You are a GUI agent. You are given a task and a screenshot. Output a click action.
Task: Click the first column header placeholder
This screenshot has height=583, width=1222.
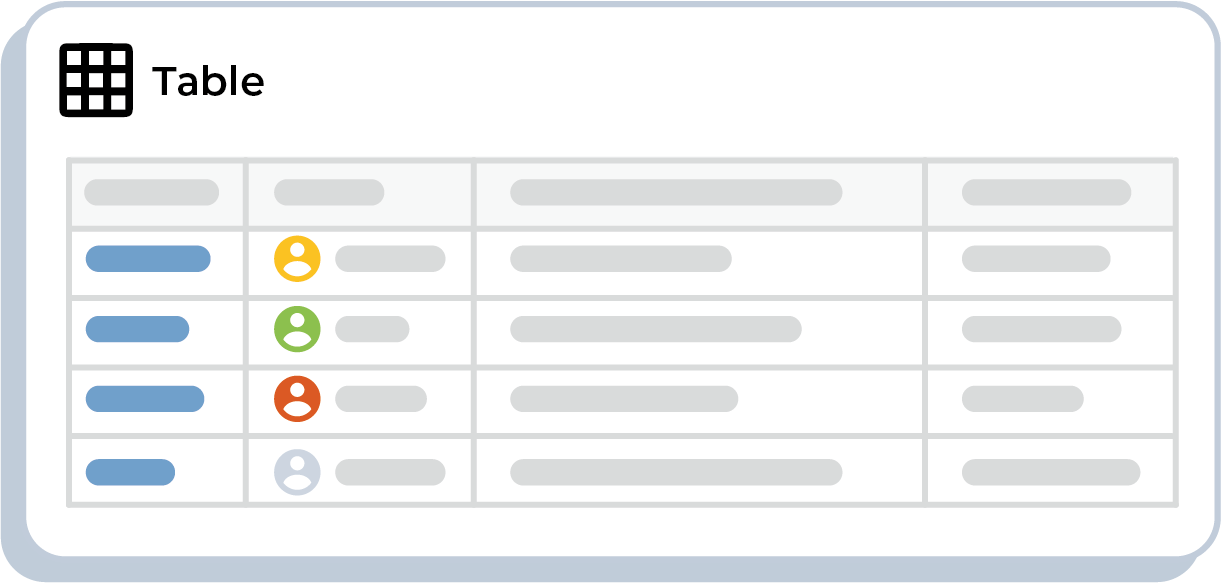click(x=151, y=192)
